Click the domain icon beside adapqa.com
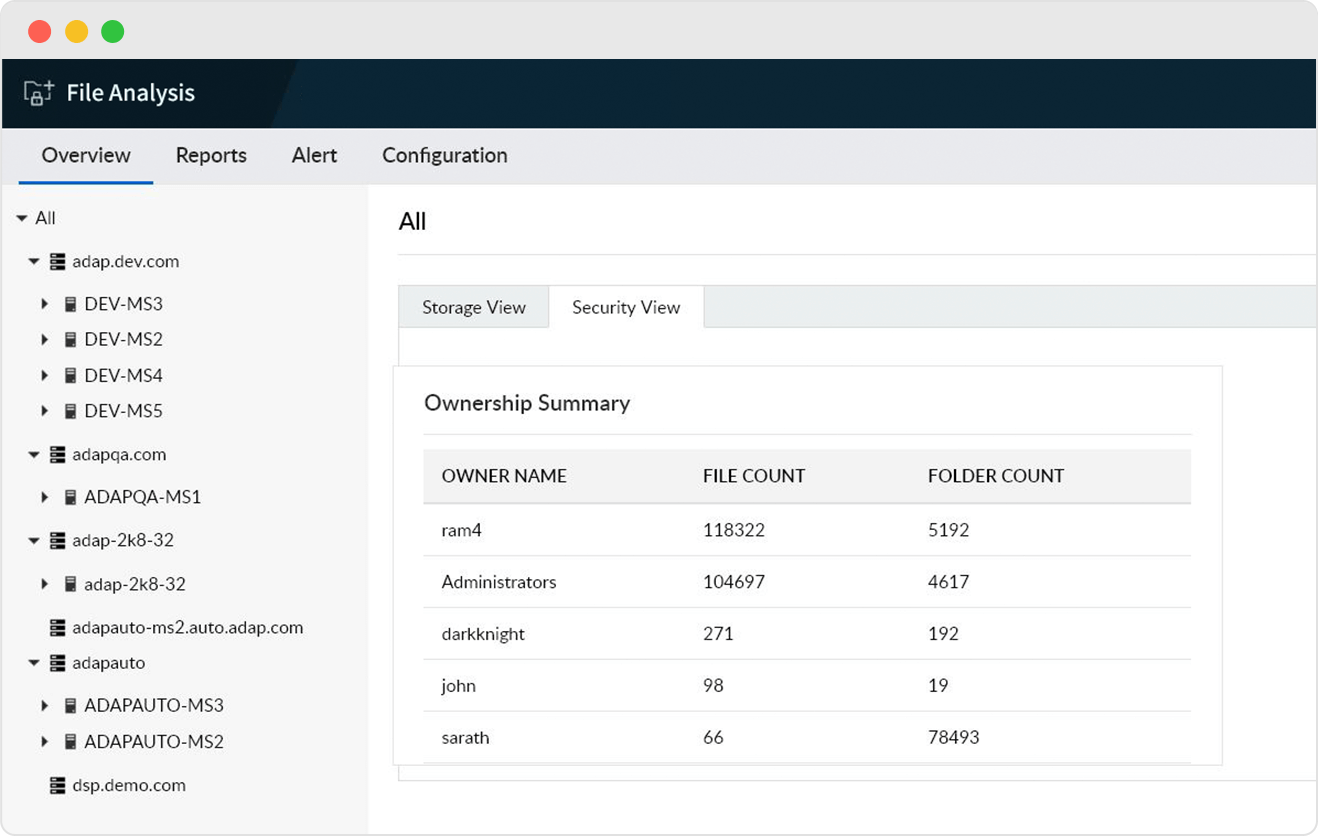The width and height of the screenshot is (1318, 837). coord(57,454)
